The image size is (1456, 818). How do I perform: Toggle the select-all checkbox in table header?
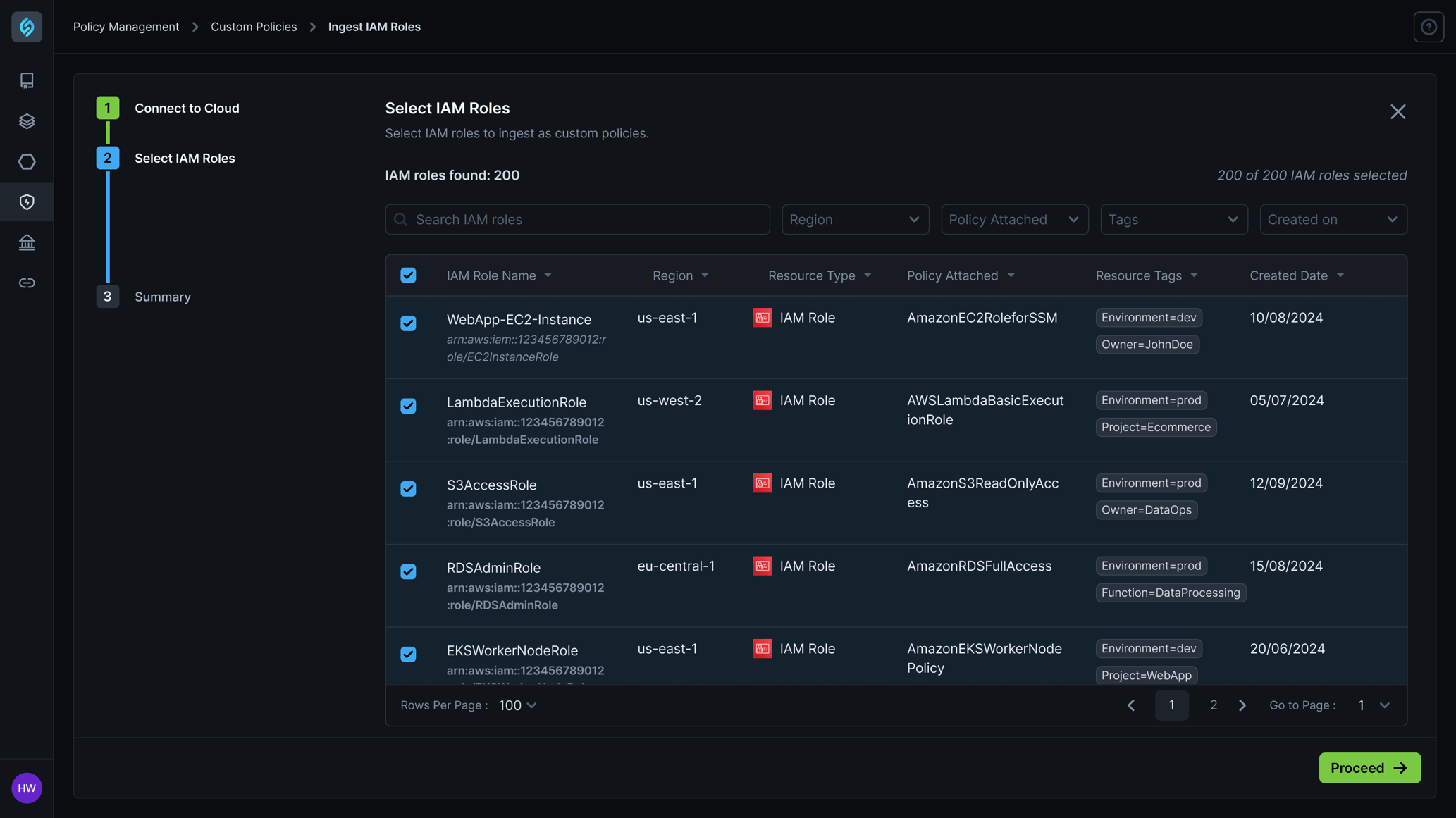click(x=408, y=275)
